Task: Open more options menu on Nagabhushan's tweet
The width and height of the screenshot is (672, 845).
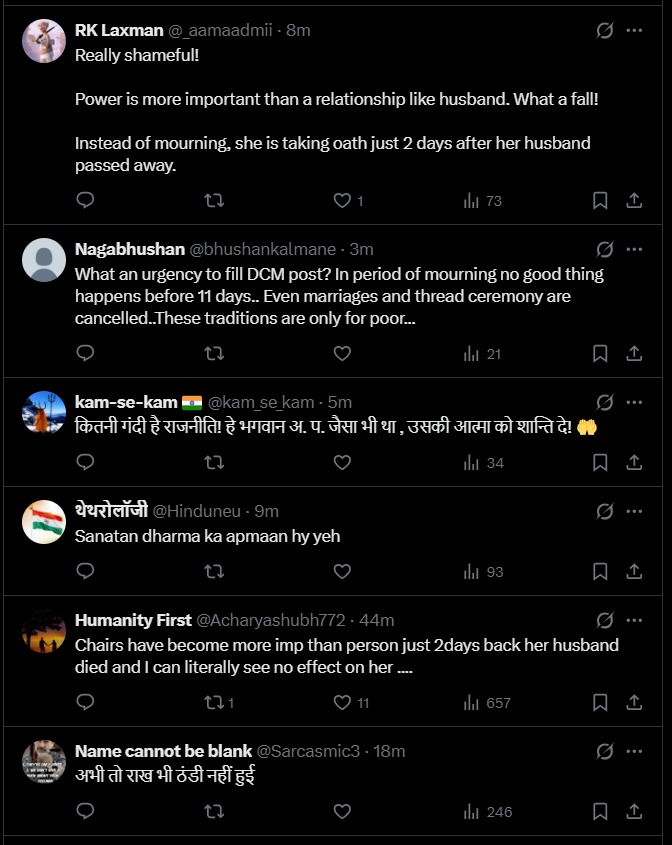Action: point(634,249)
